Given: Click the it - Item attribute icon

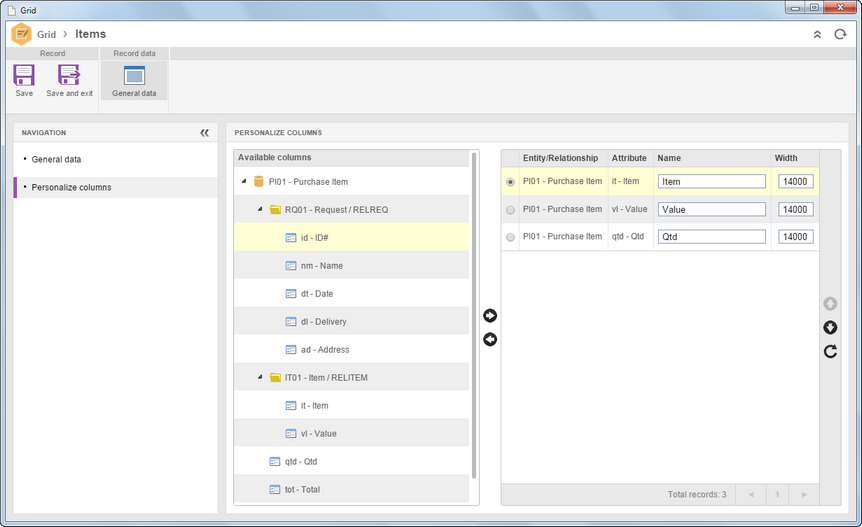Looking at the screenshot, I should coord(291,406).
